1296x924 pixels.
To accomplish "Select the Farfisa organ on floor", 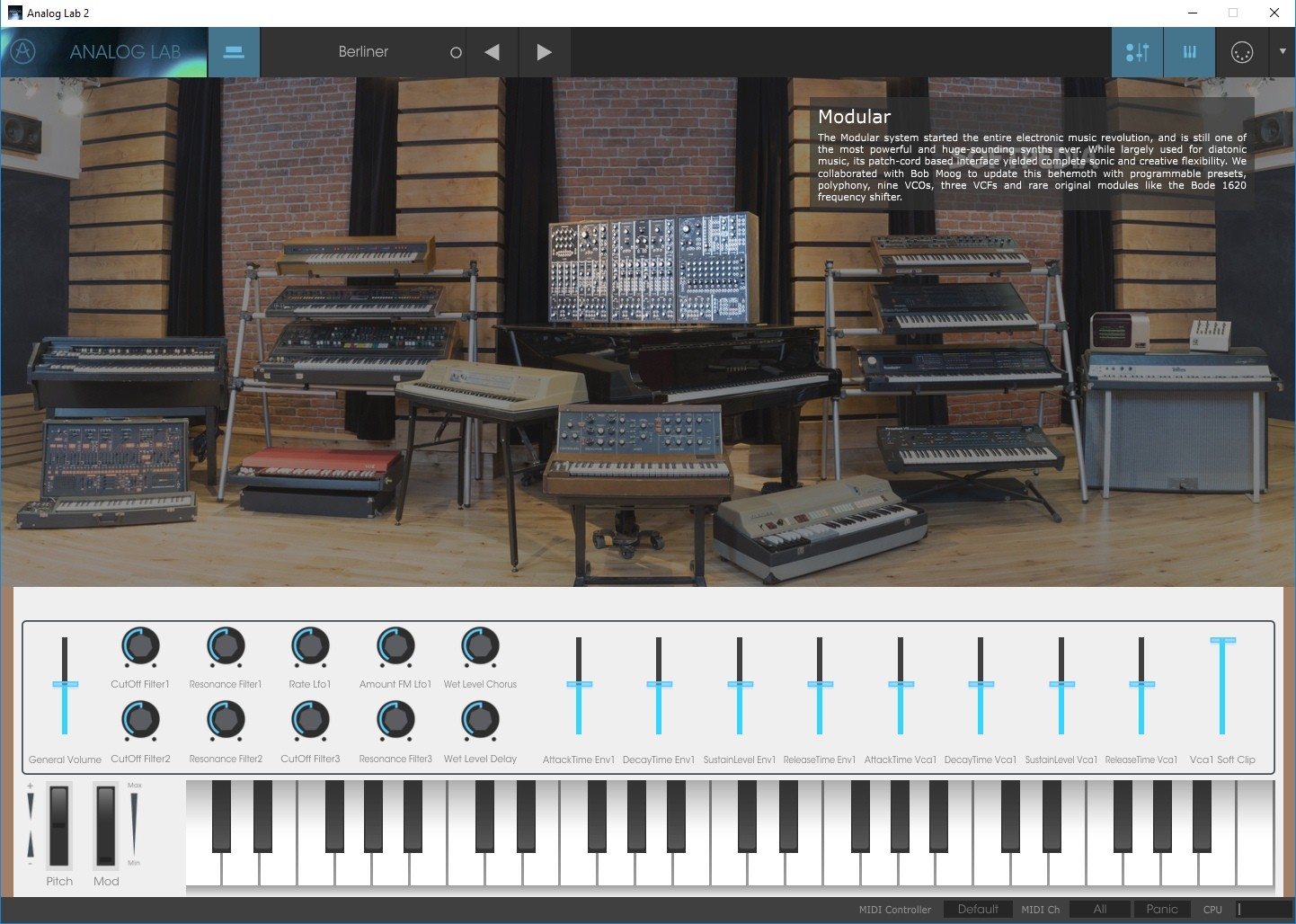I will (x=822, y=530).
